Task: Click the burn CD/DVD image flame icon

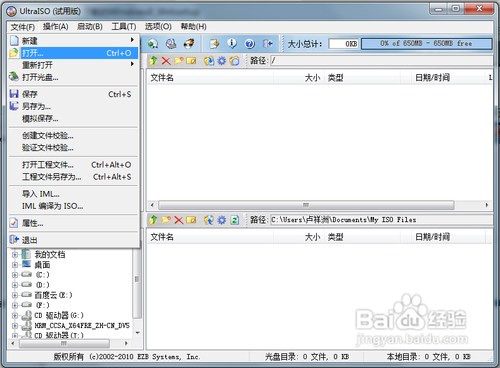Action: pyautogui.click(x=189, y=44)
